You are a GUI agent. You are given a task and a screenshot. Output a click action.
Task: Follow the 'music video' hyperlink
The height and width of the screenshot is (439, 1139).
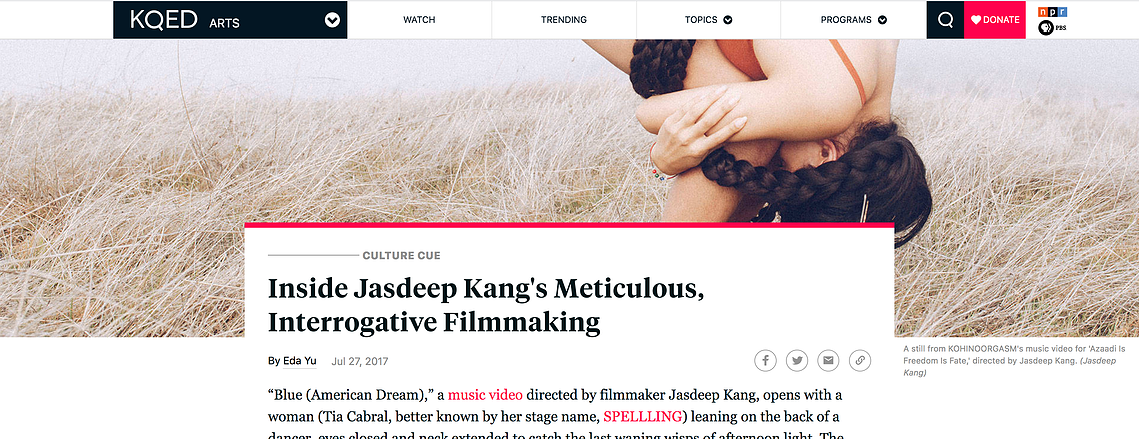click(x=485, y=395)
